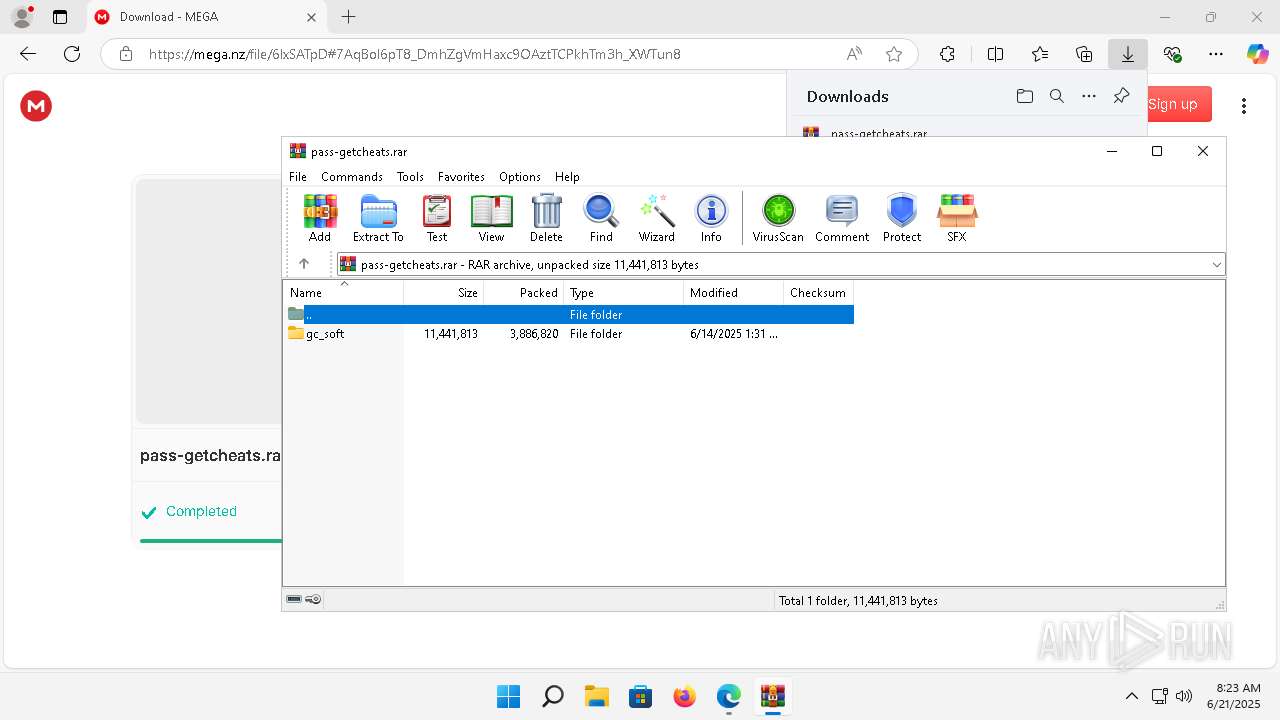Viewport: 1280px width, 720px height.
Task: Open Edge Extensions puzzle icon
Action: point(947,54)
